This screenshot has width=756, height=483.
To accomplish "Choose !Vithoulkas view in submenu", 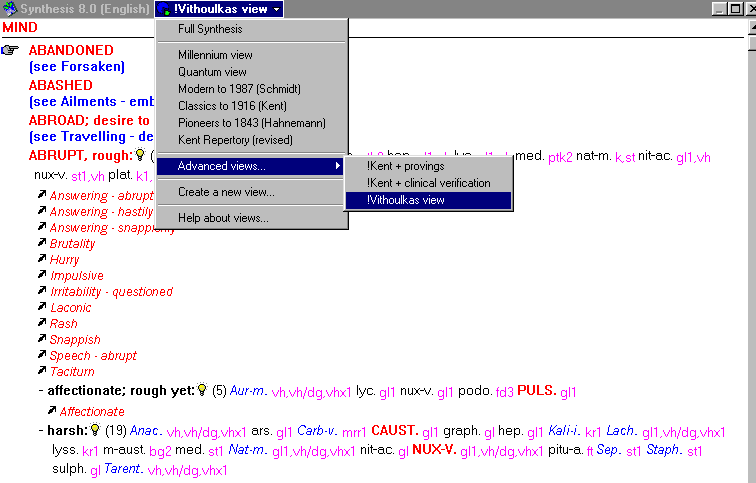I will pos(429,200).
